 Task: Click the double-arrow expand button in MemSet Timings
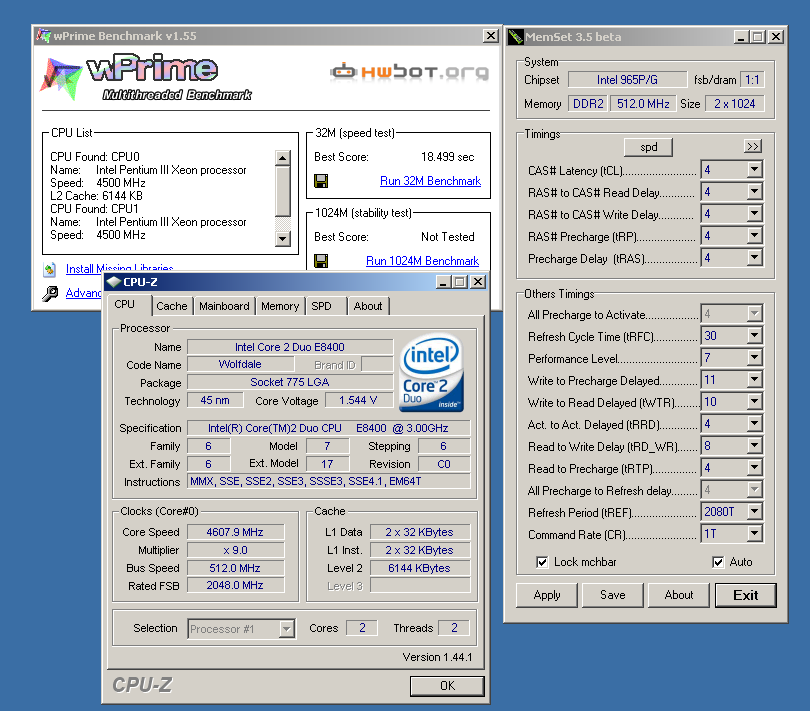point(753,147)
